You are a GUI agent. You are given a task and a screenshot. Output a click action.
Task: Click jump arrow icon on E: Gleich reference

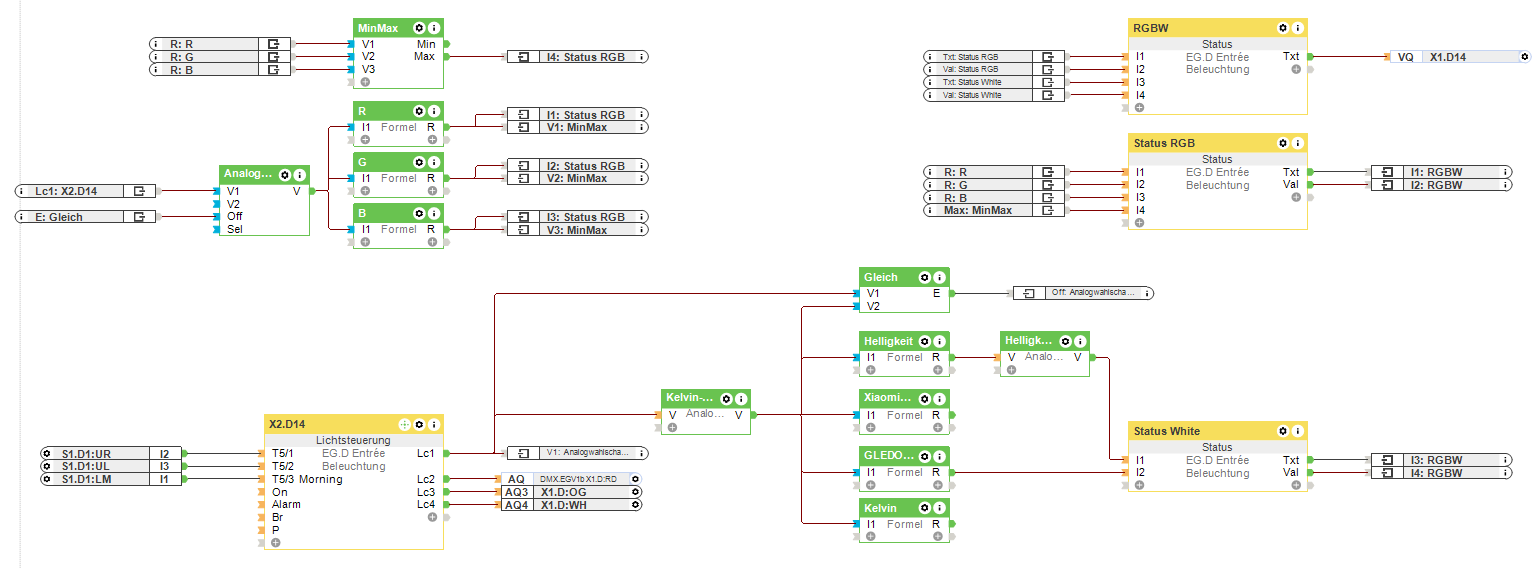pyautogui.click(x=140, y=216)
